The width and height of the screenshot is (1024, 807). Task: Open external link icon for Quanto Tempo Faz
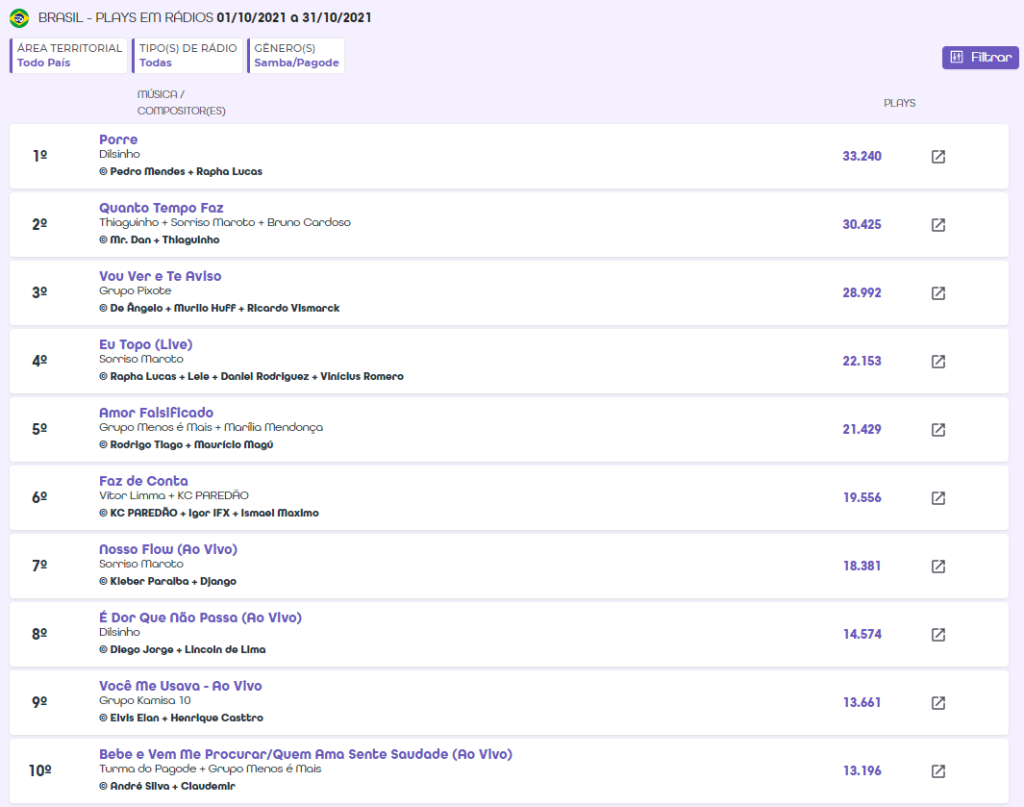(x=938, y=225)
